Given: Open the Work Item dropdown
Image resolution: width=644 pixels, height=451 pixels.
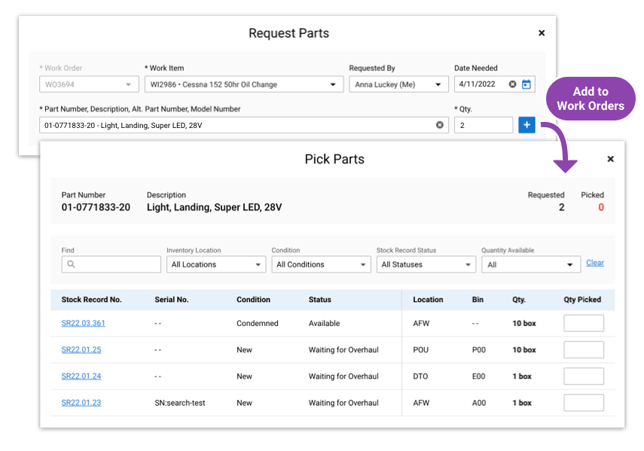Looking at the screenshot, I should [244, 84].
